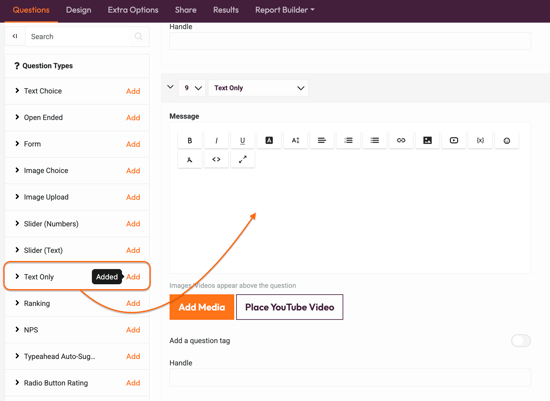This screenshot has width=550, height=401.
Task: Insert a variable placeholder with the (x) icon
Action: [x=480, y=140]
